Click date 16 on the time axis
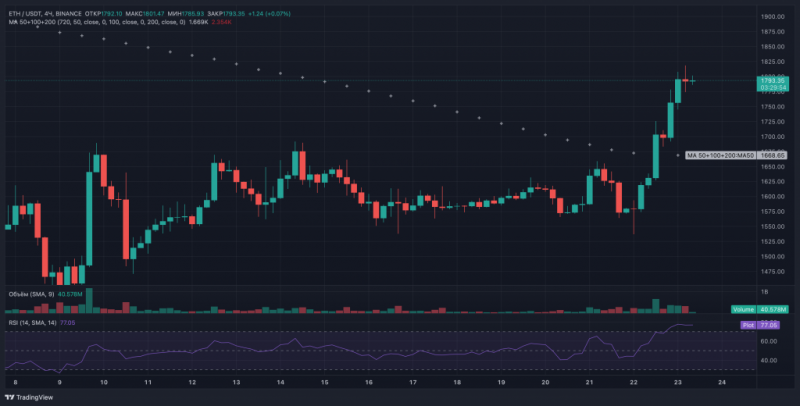 (x=368, y=383)
